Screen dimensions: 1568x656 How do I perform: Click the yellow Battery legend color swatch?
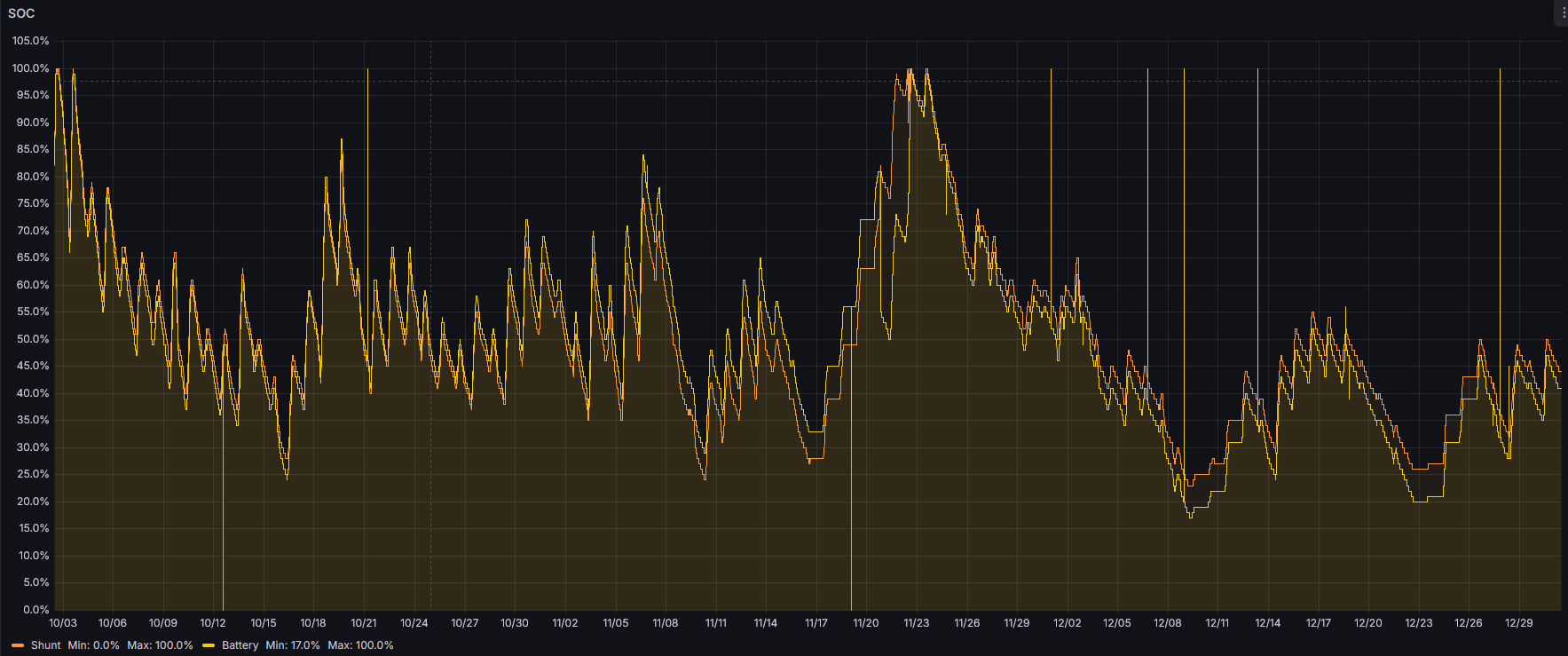(209, 645)
